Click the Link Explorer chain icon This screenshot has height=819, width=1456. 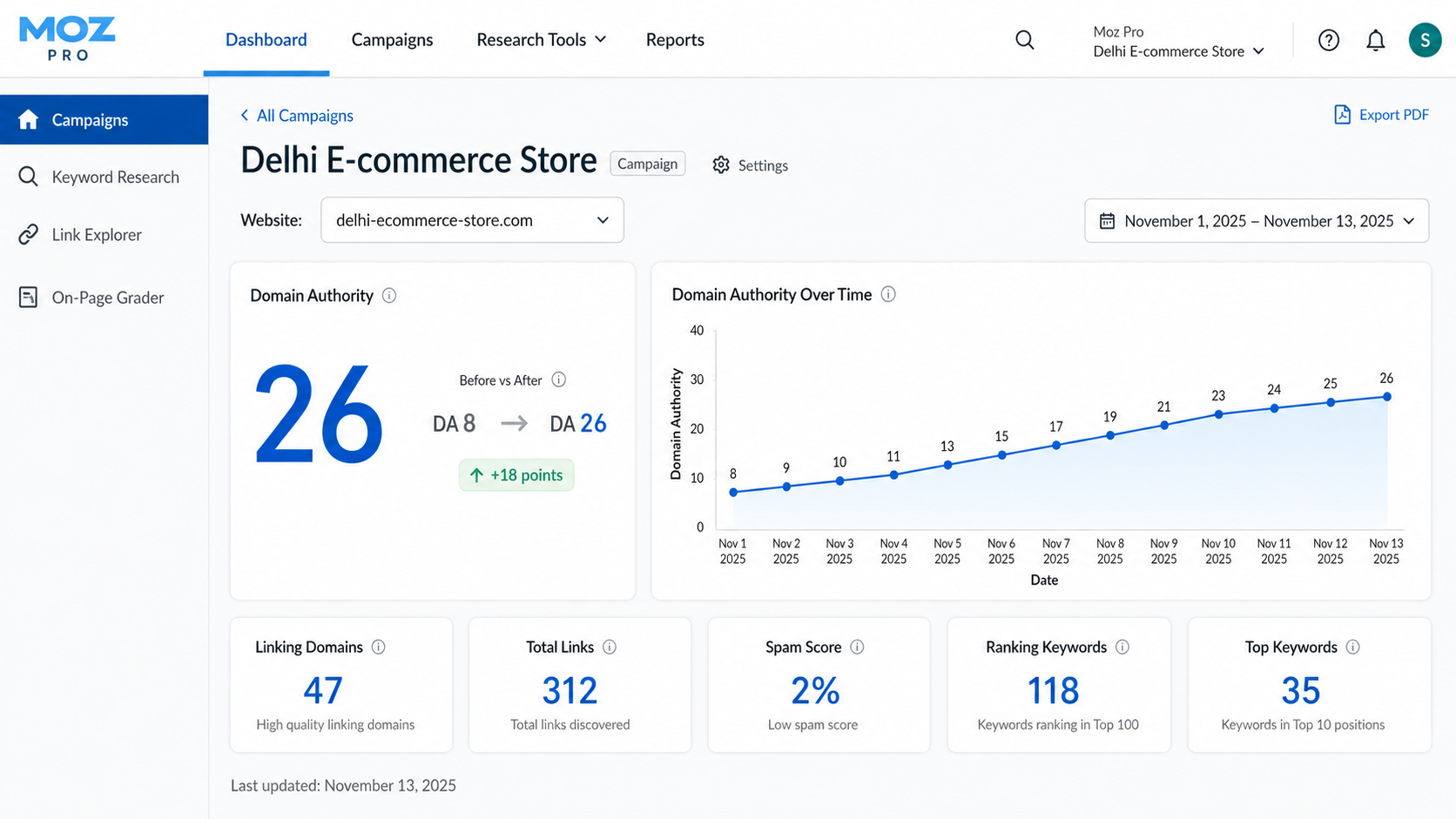click(x=28, y=234)
